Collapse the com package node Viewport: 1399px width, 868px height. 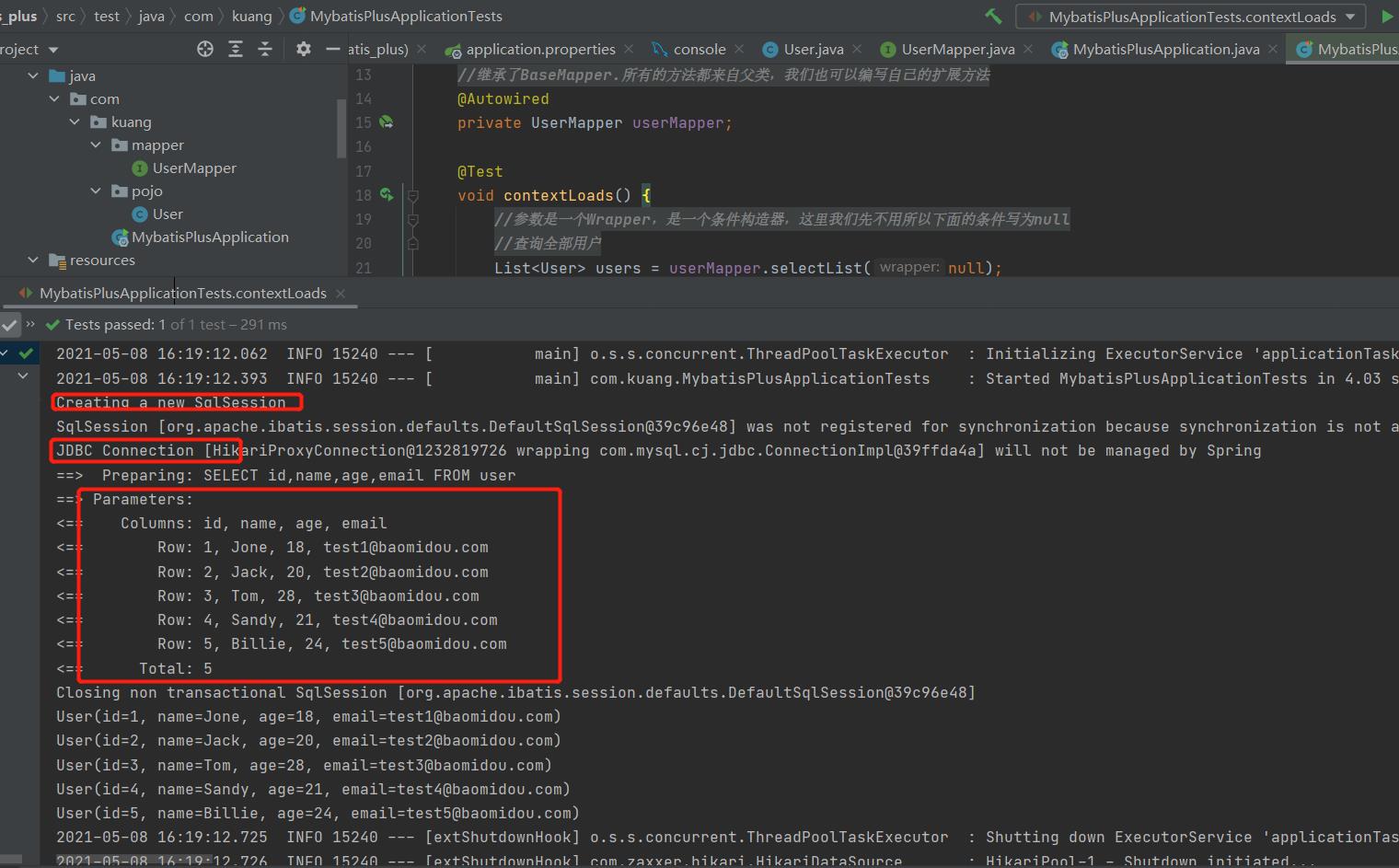coord(54,98)
